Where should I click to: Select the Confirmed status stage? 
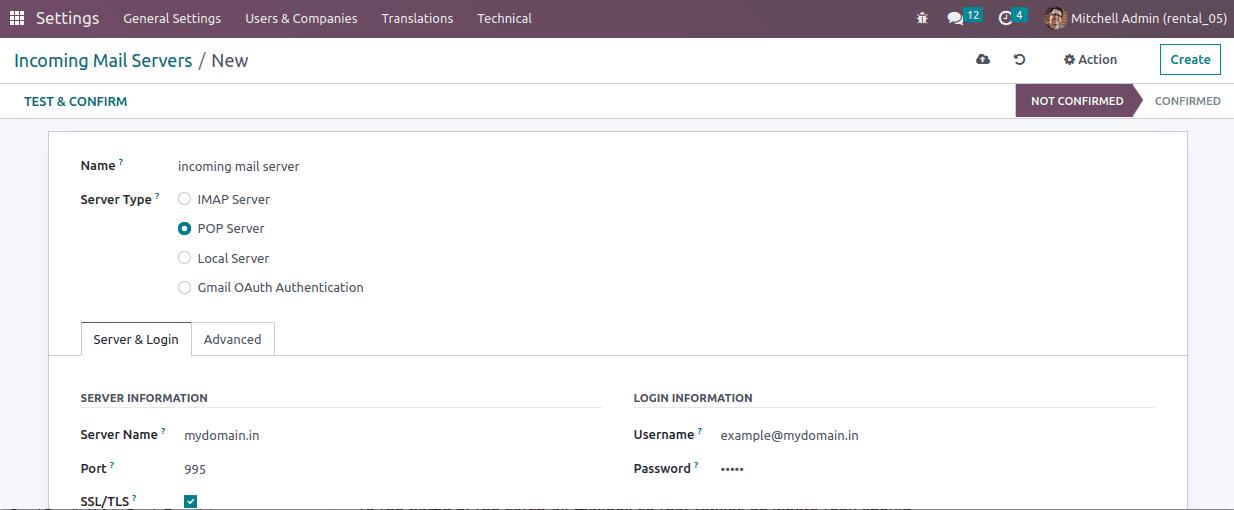coord(1187,101)
